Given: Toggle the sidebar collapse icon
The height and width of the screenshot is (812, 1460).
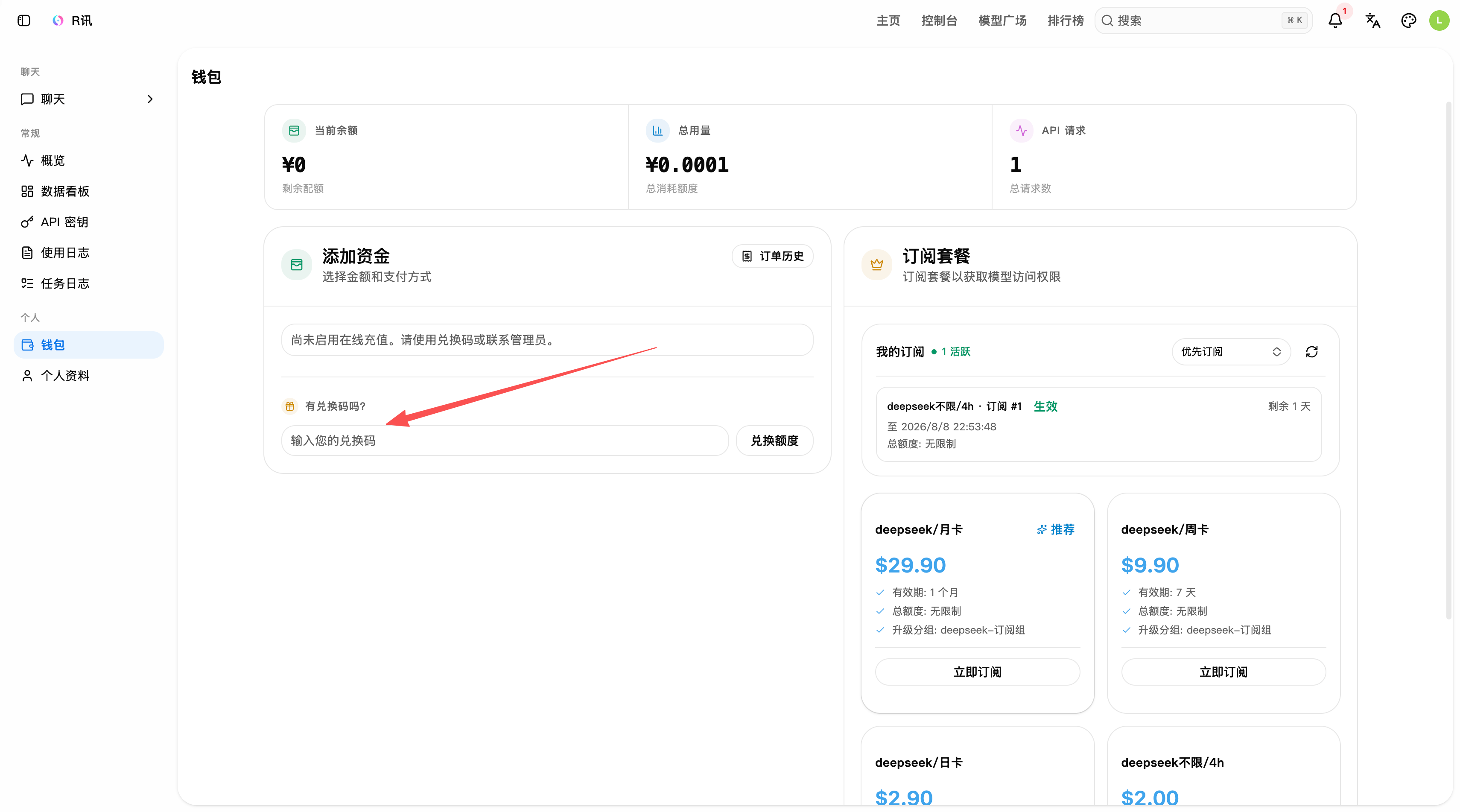Looking at the screenshot, I should click(24, 20).
